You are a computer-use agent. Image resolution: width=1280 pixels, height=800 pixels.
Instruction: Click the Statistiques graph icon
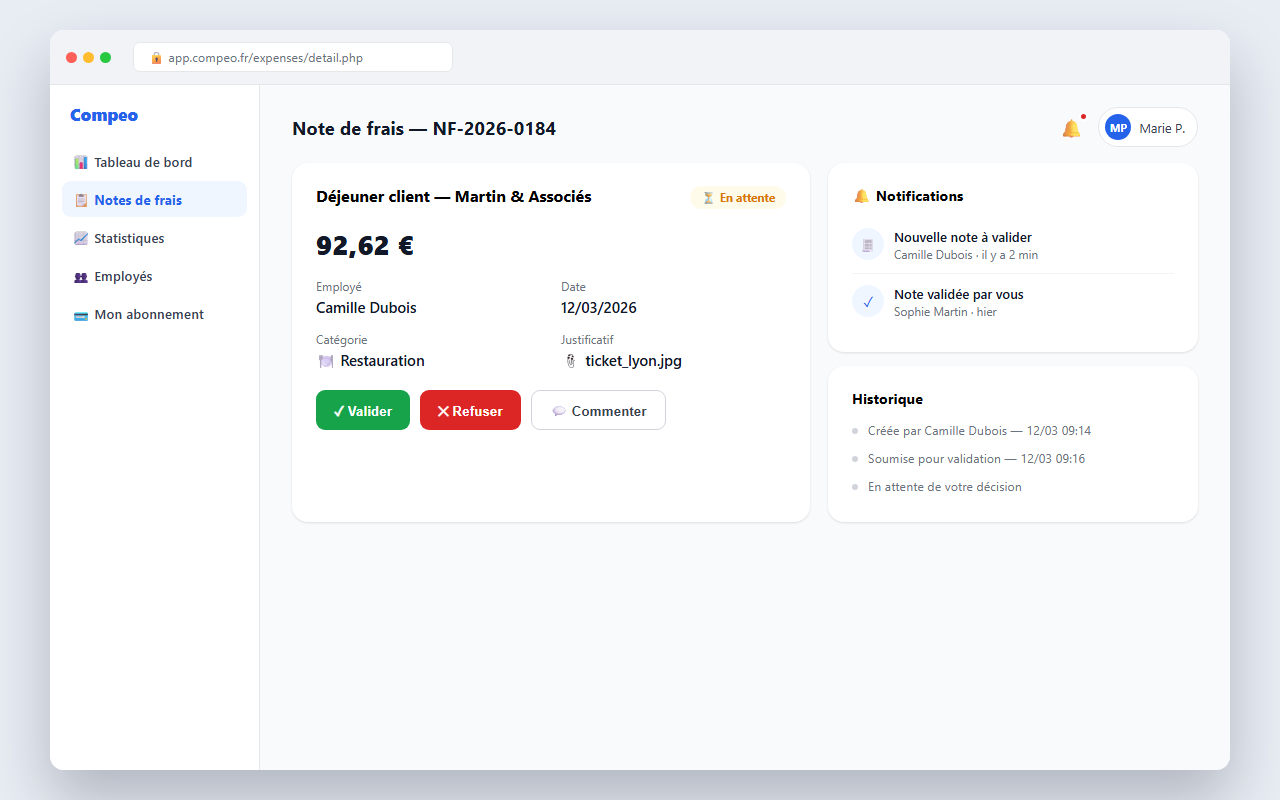click(81, 238)
